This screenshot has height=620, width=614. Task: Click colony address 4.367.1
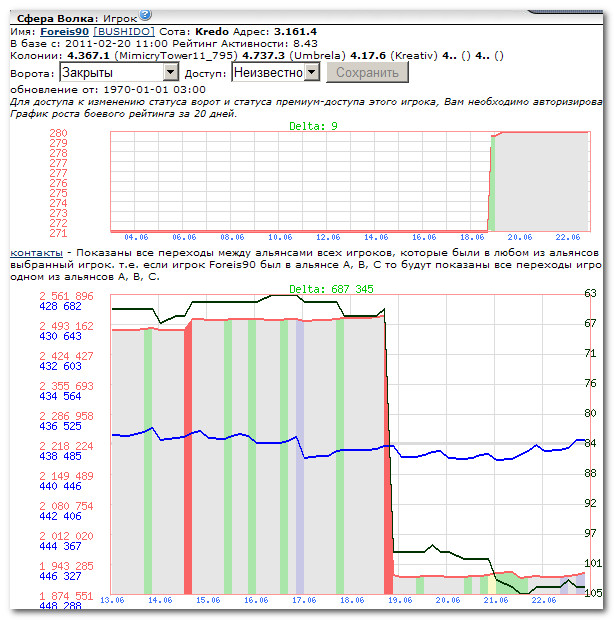88,56
